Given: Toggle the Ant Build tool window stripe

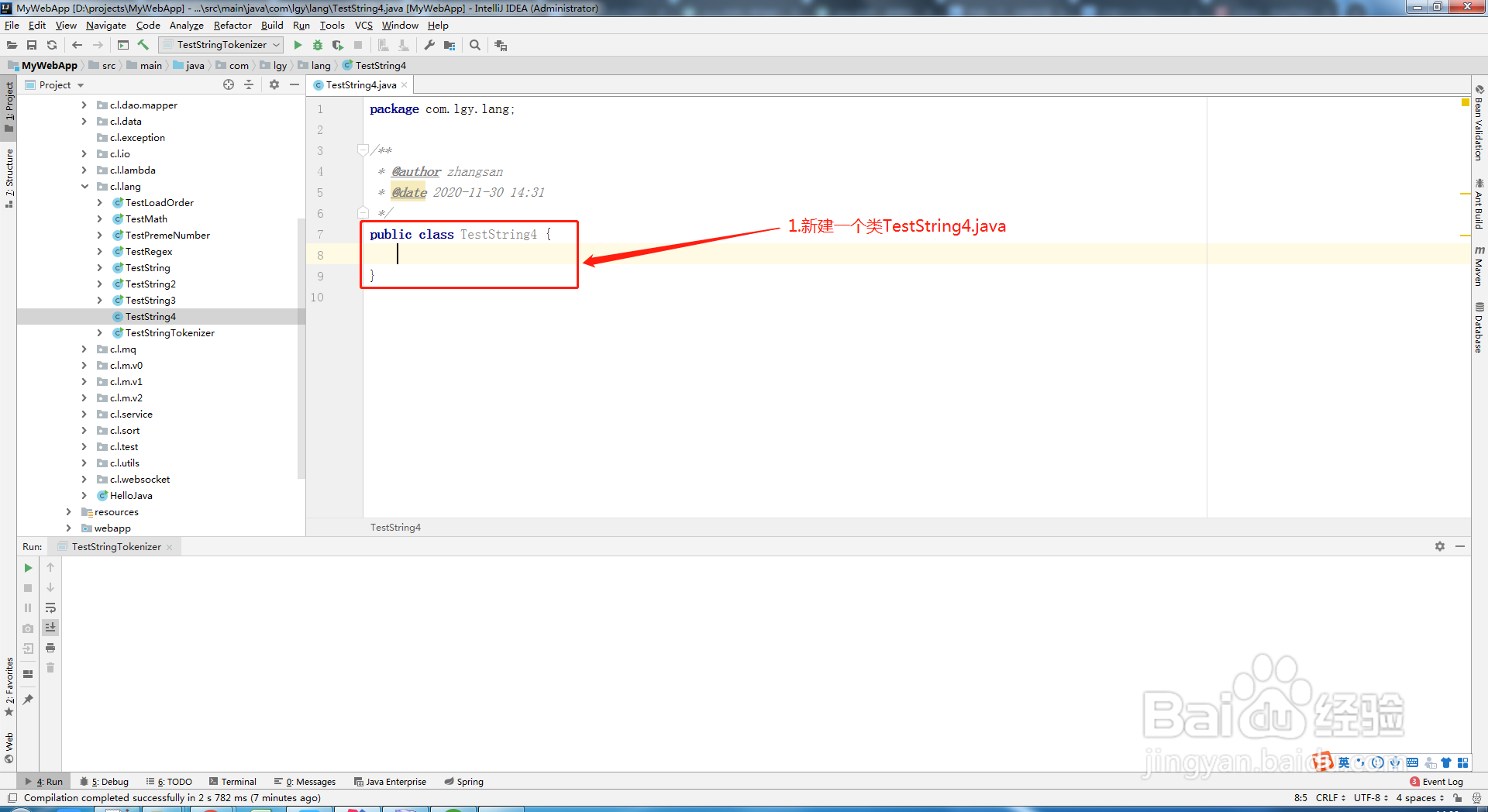Looking at the screenshot, I should coord(1479,204).
